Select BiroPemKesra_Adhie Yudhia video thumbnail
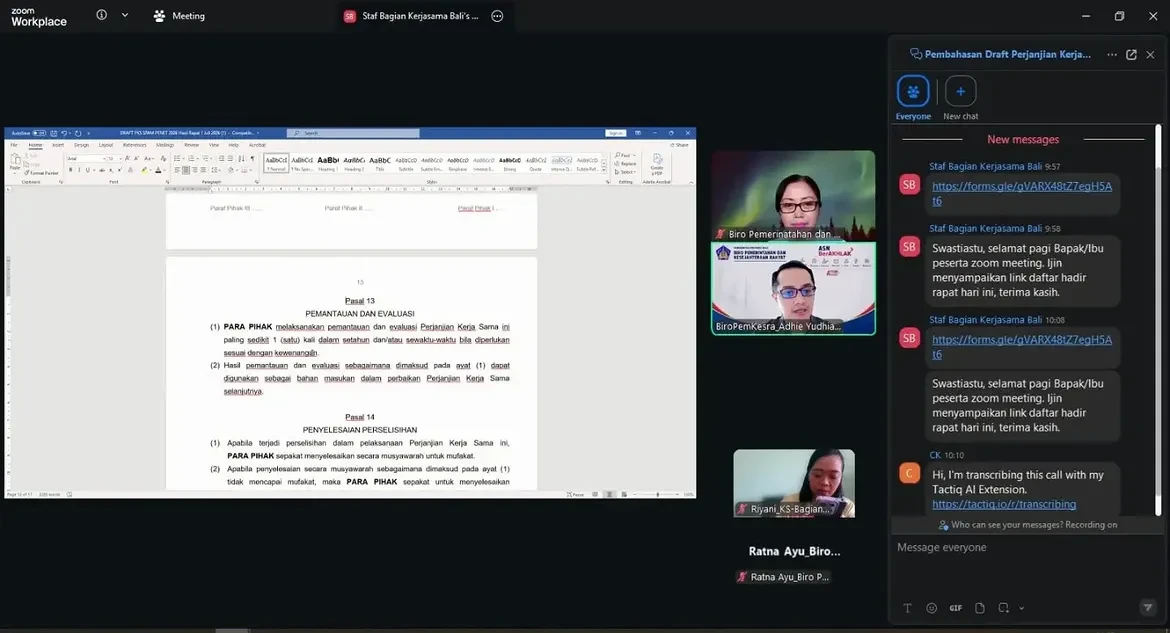1170x633 pixels. tap(793, 288)
